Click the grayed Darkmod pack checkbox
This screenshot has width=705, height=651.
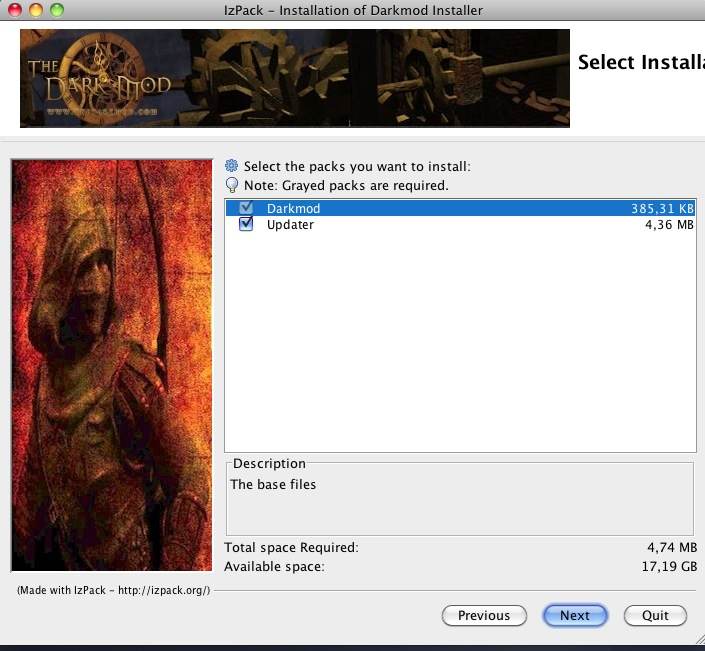pyautogui.click(x=246, y=207)
